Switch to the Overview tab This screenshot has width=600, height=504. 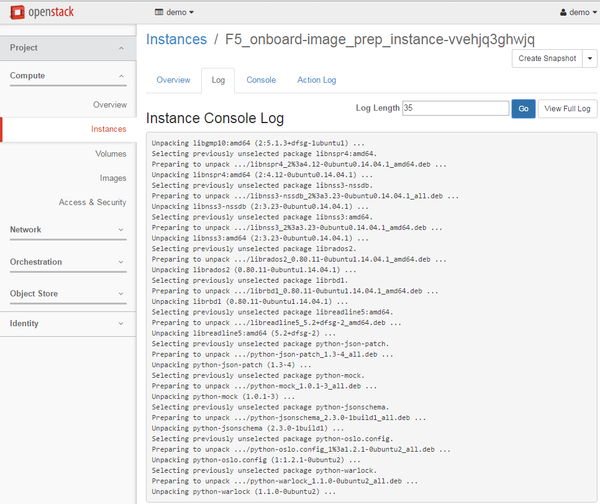pos(173,80)
